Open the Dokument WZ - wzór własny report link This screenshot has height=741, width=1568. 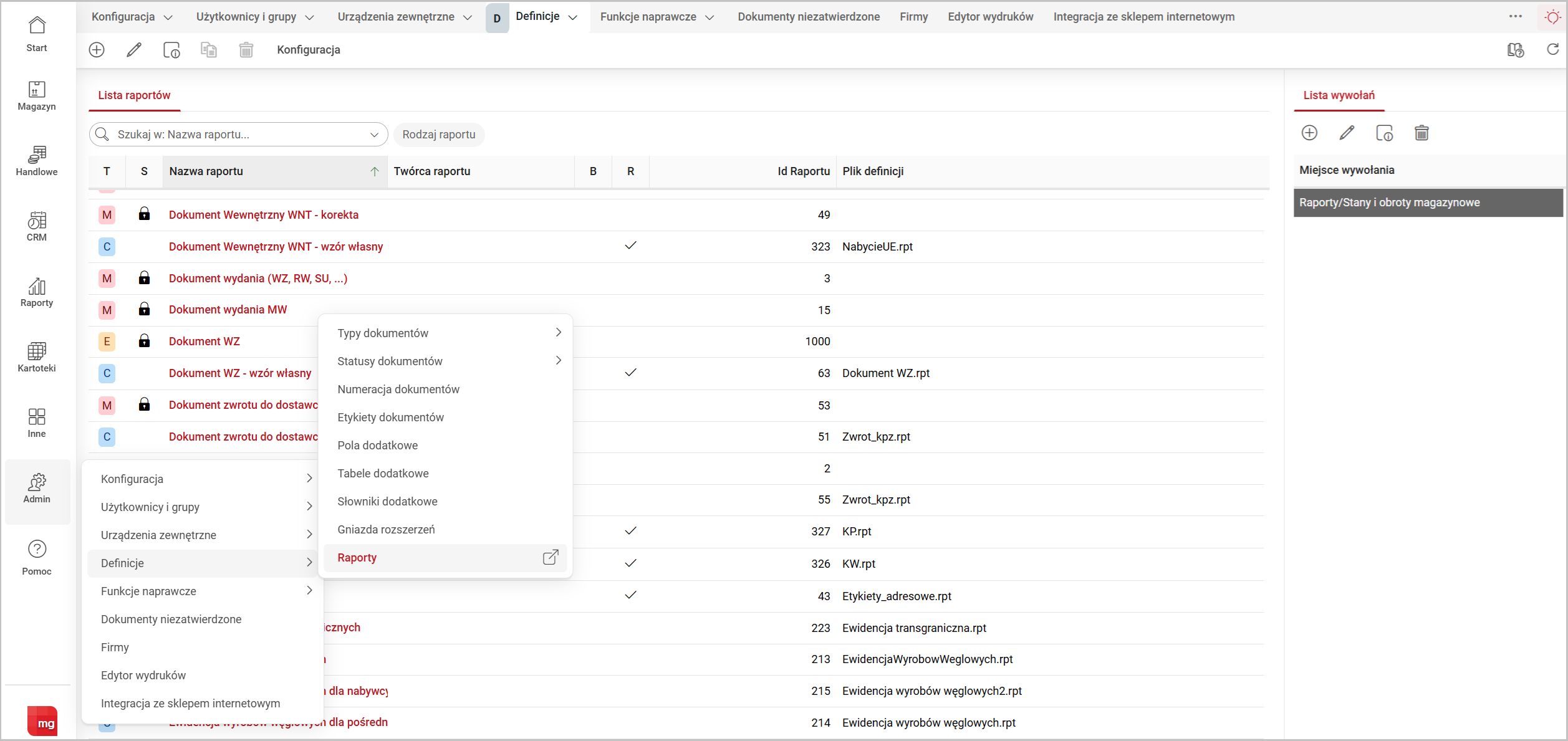click(x=239, y=373)
